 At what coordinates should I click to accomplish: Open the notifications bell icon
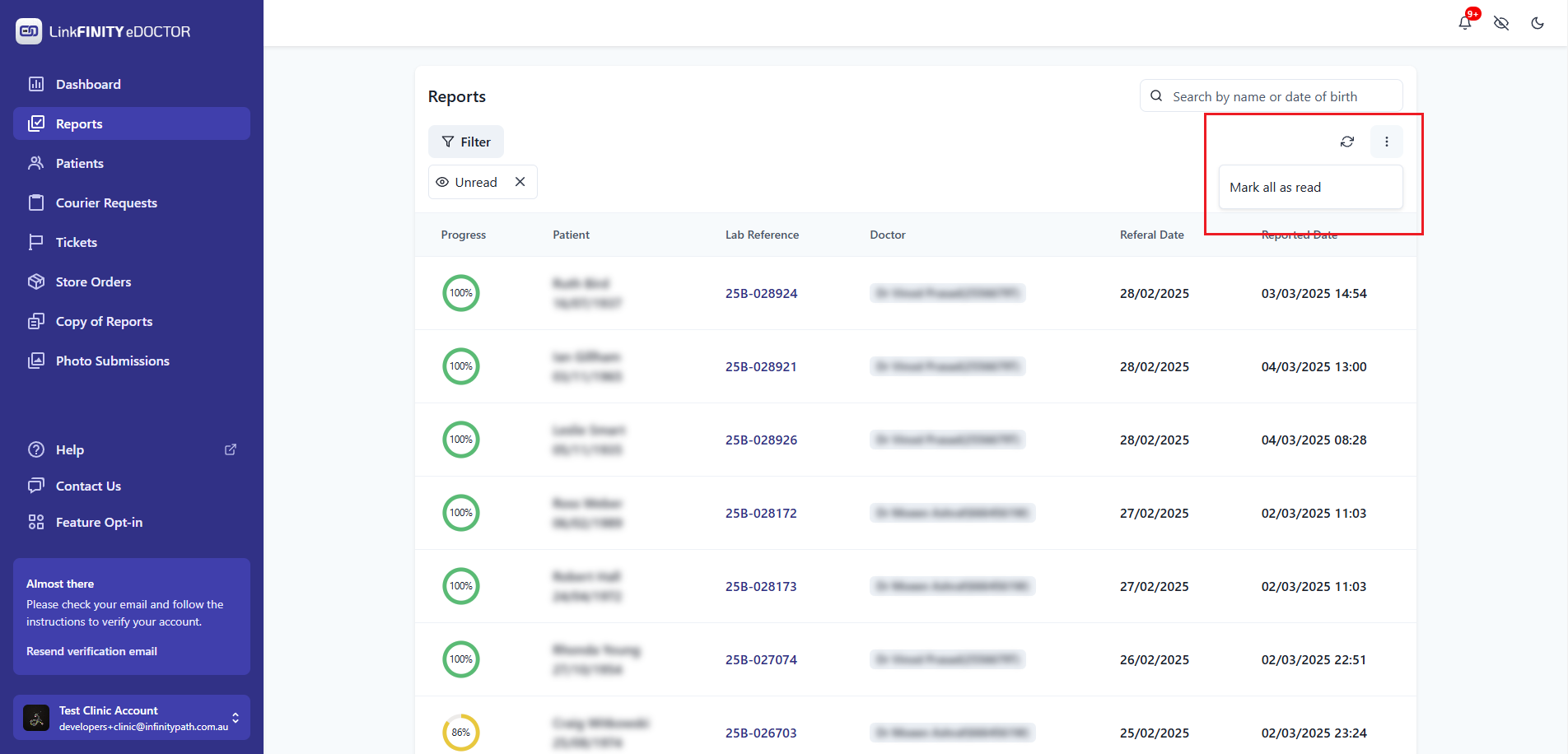tap(1465, 23)
